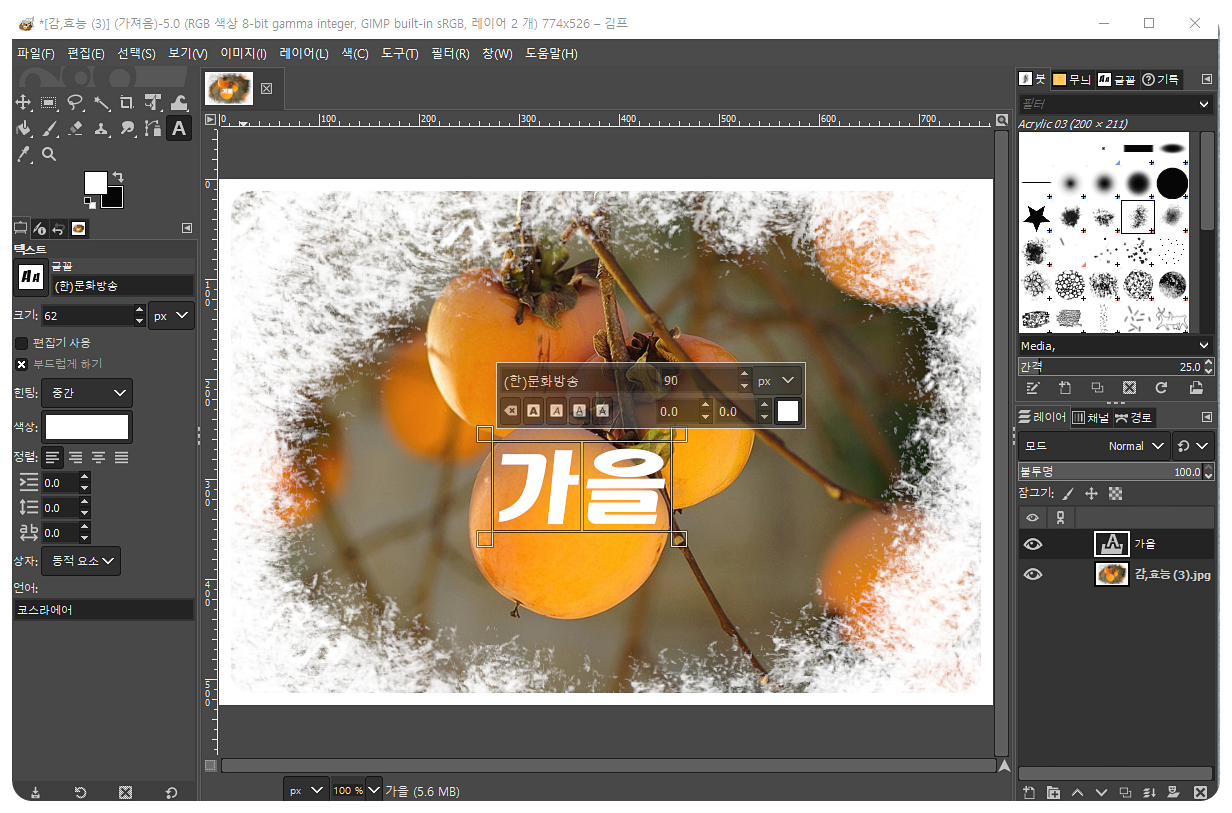
Task: Open the 힌팅 중간 dropdown
Action: click(87, 393)
